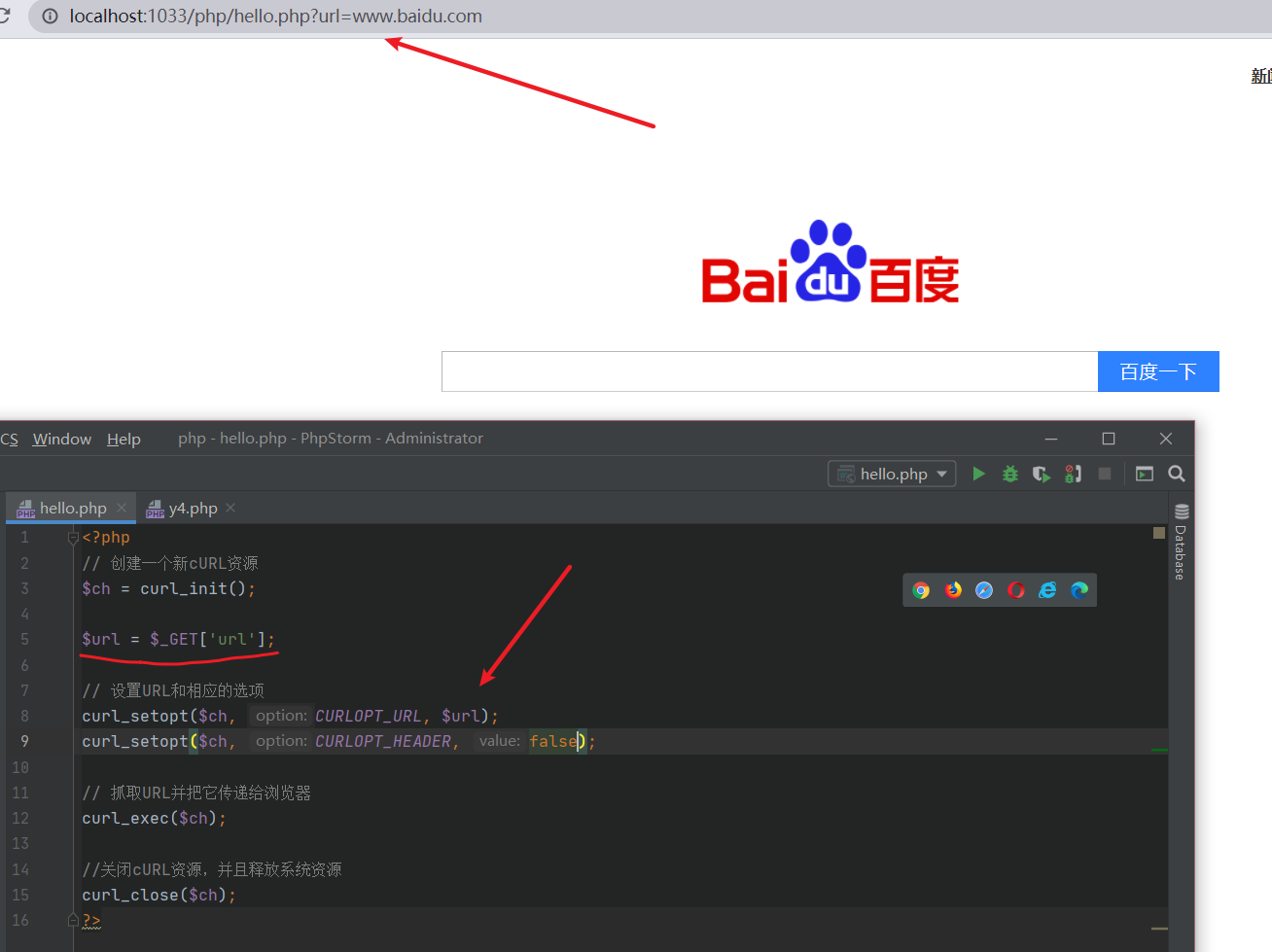Click on $_GET['url'] in line 5
The image size is (1272, 952).
tap(207, 639)
